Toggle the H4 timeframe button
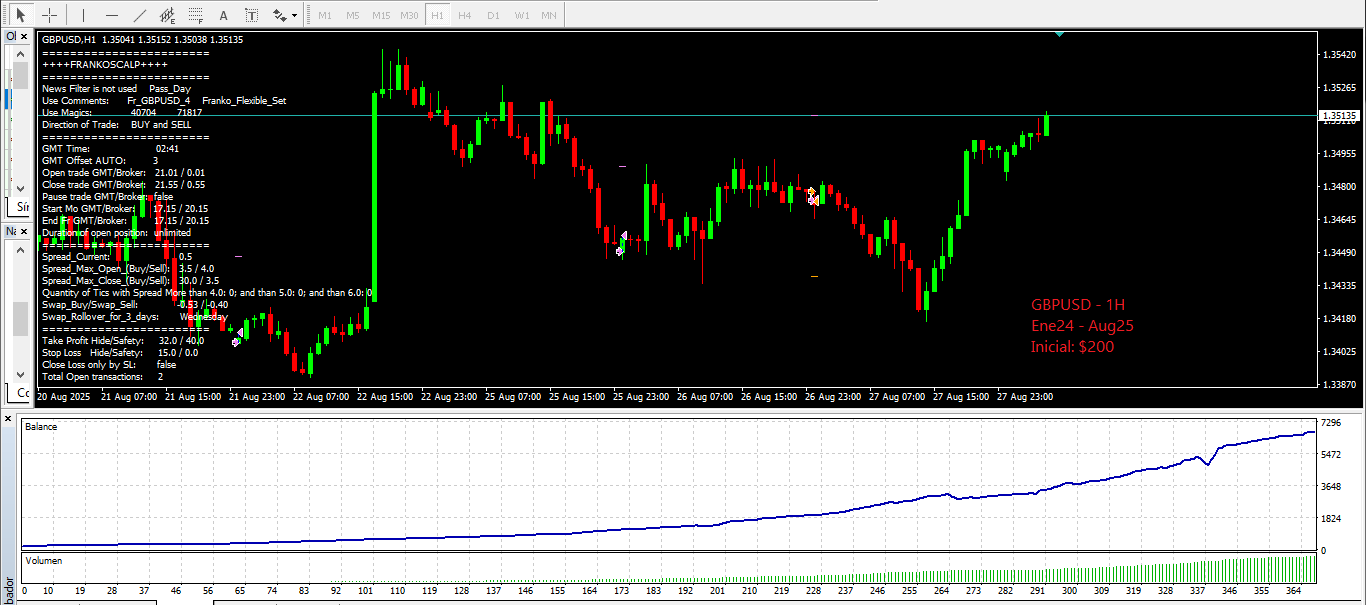The height and width of the screenshot is (605, 1366). click(x=465, y=15)
